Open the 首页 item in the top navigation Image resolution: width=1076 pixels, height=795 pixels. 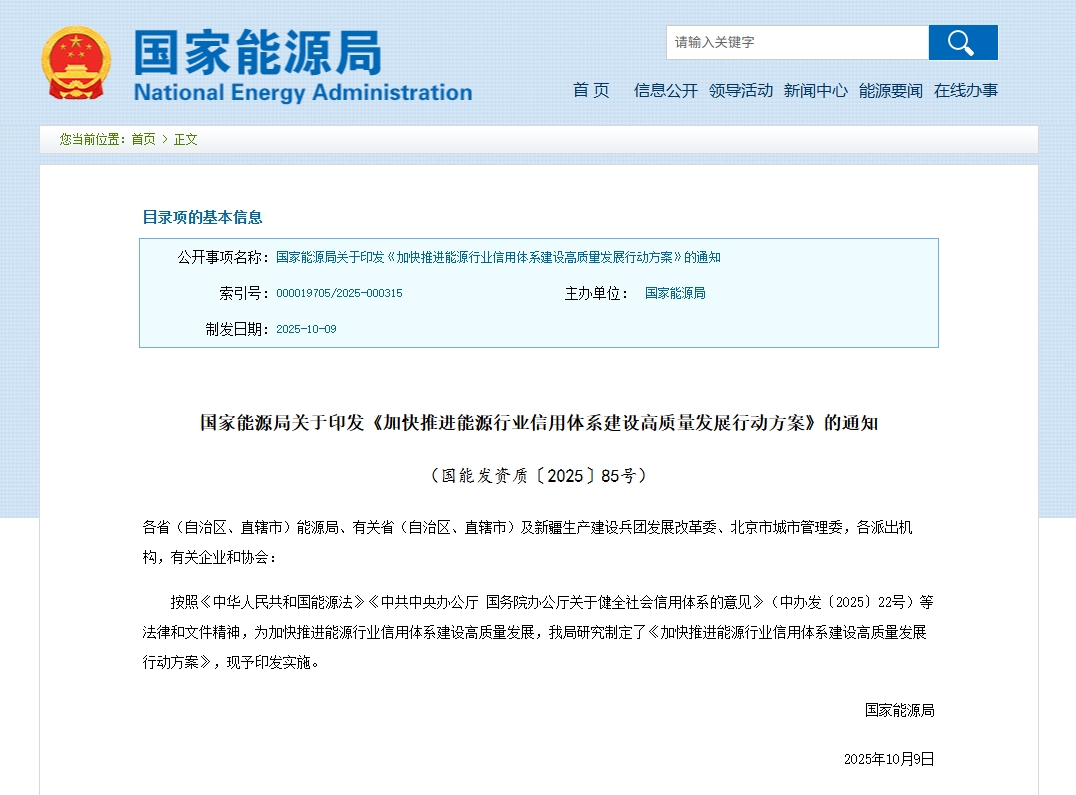(591, 90)
